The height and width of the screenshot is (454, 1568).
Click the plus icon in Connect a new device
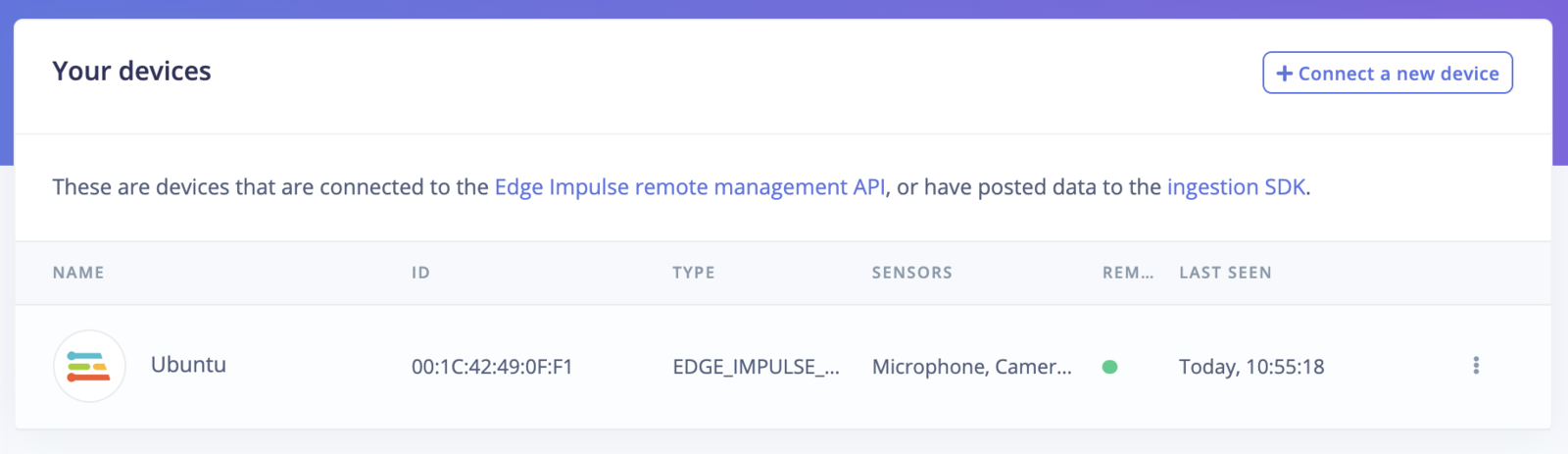1284,74
